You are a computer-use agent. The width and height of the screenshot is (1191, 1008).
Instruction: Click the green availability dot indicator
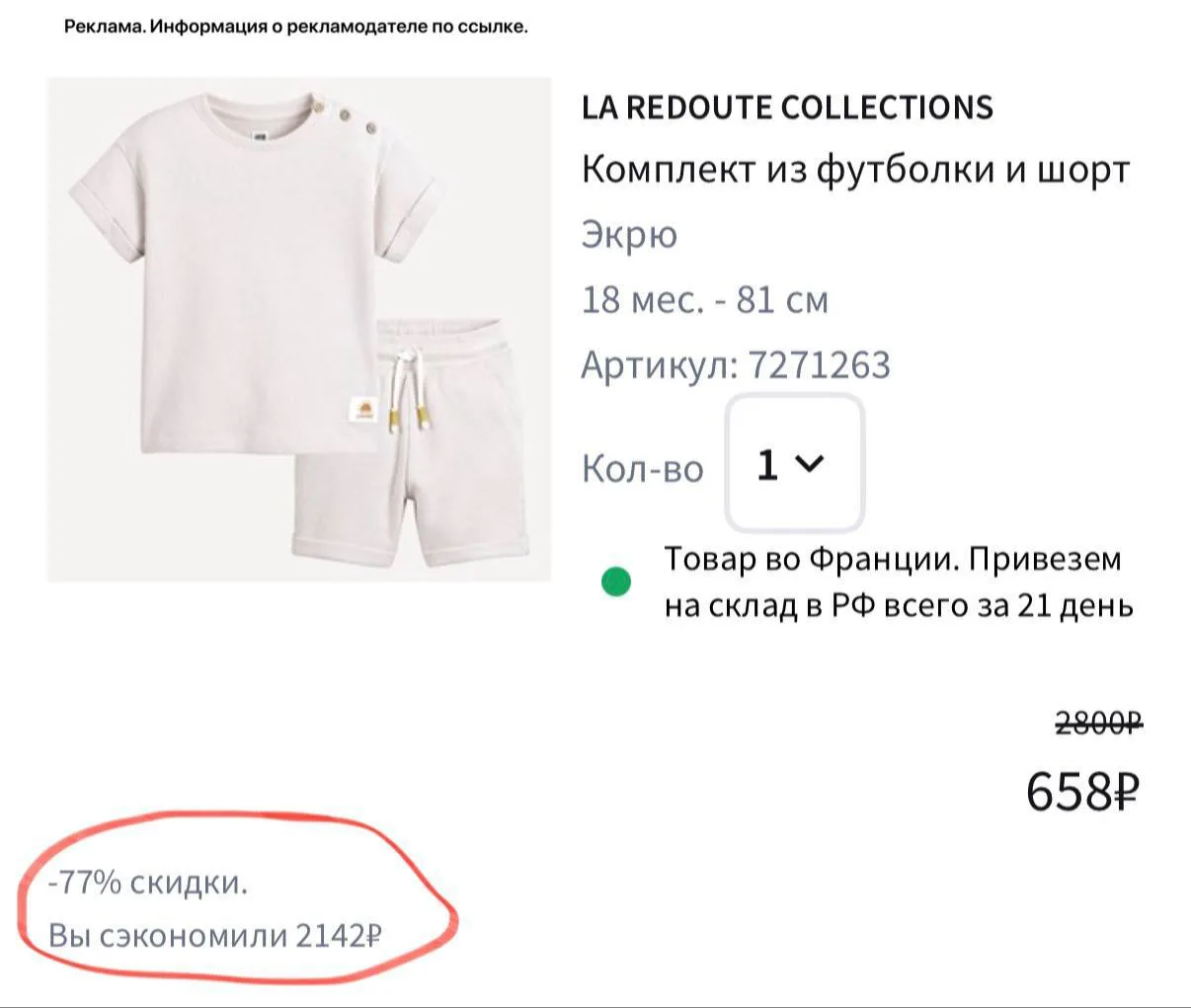(x=616, y=582)
